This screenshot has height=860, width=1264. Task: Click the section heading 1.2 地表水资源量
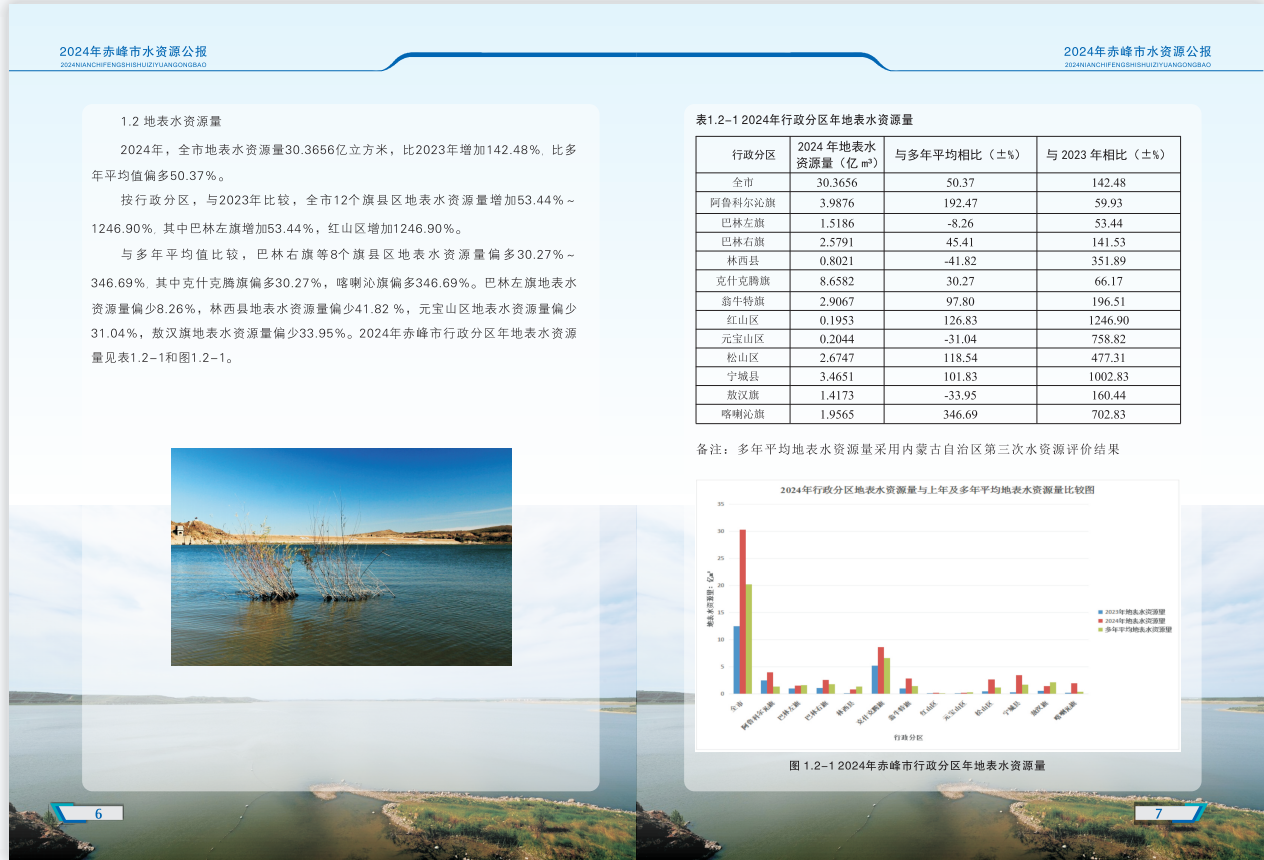coord(171,122)
